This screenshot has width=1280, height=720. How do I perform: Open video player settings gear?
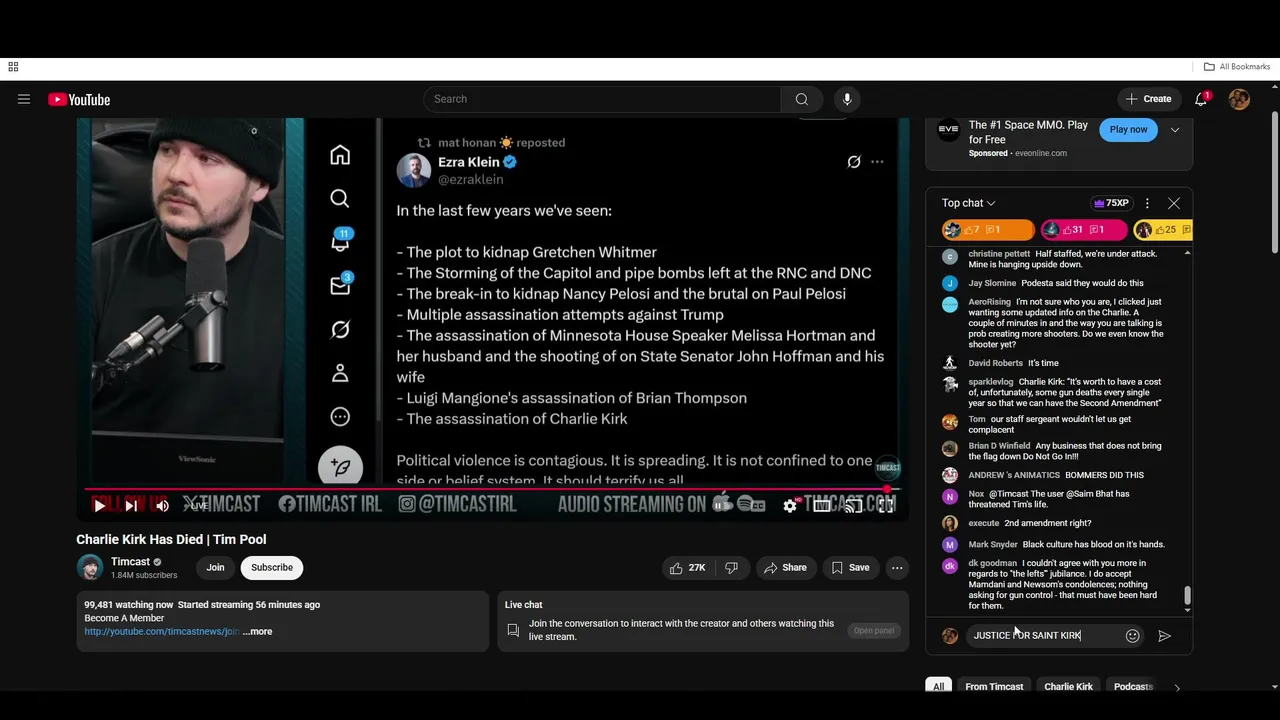(790, 506)
